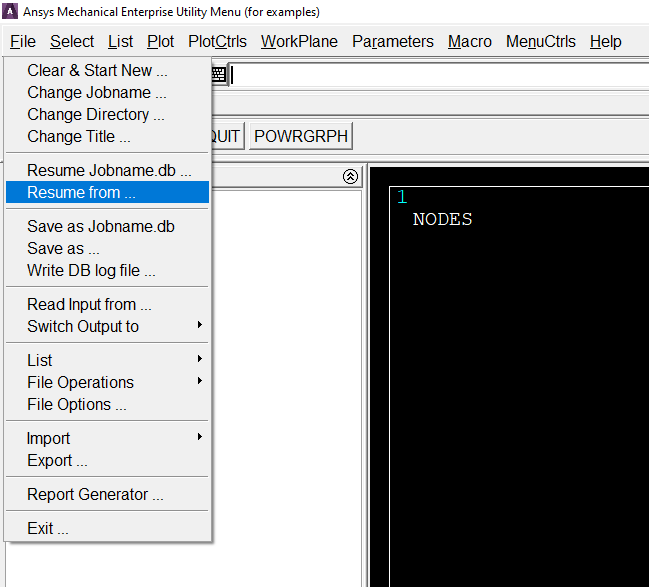Click the QUIT toolbar button

(227, 136)
